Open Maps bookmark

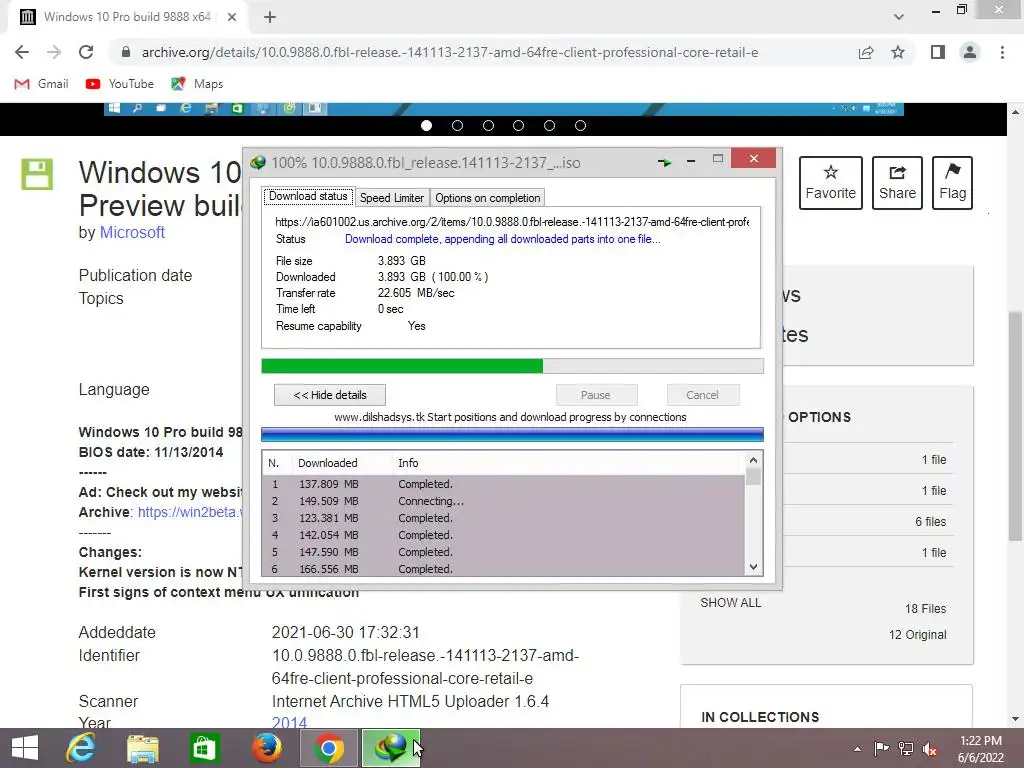pos(197,84)
